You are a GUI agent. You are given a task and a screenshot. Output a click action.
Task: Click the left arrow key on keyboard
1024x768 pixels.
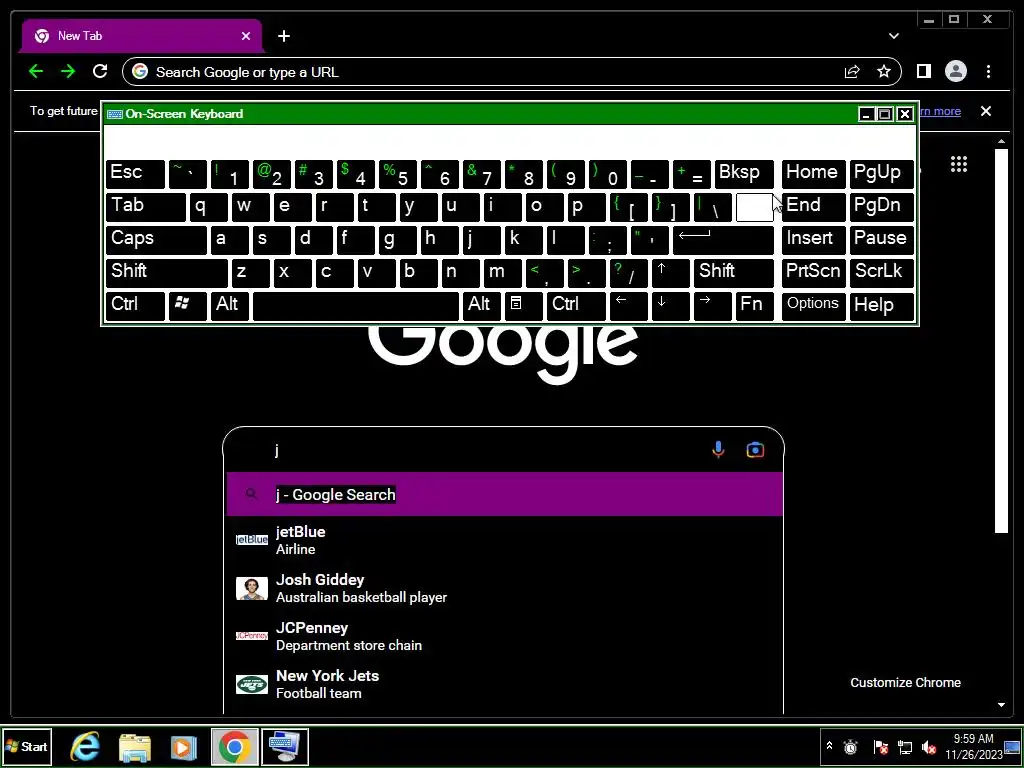(628, 305)
